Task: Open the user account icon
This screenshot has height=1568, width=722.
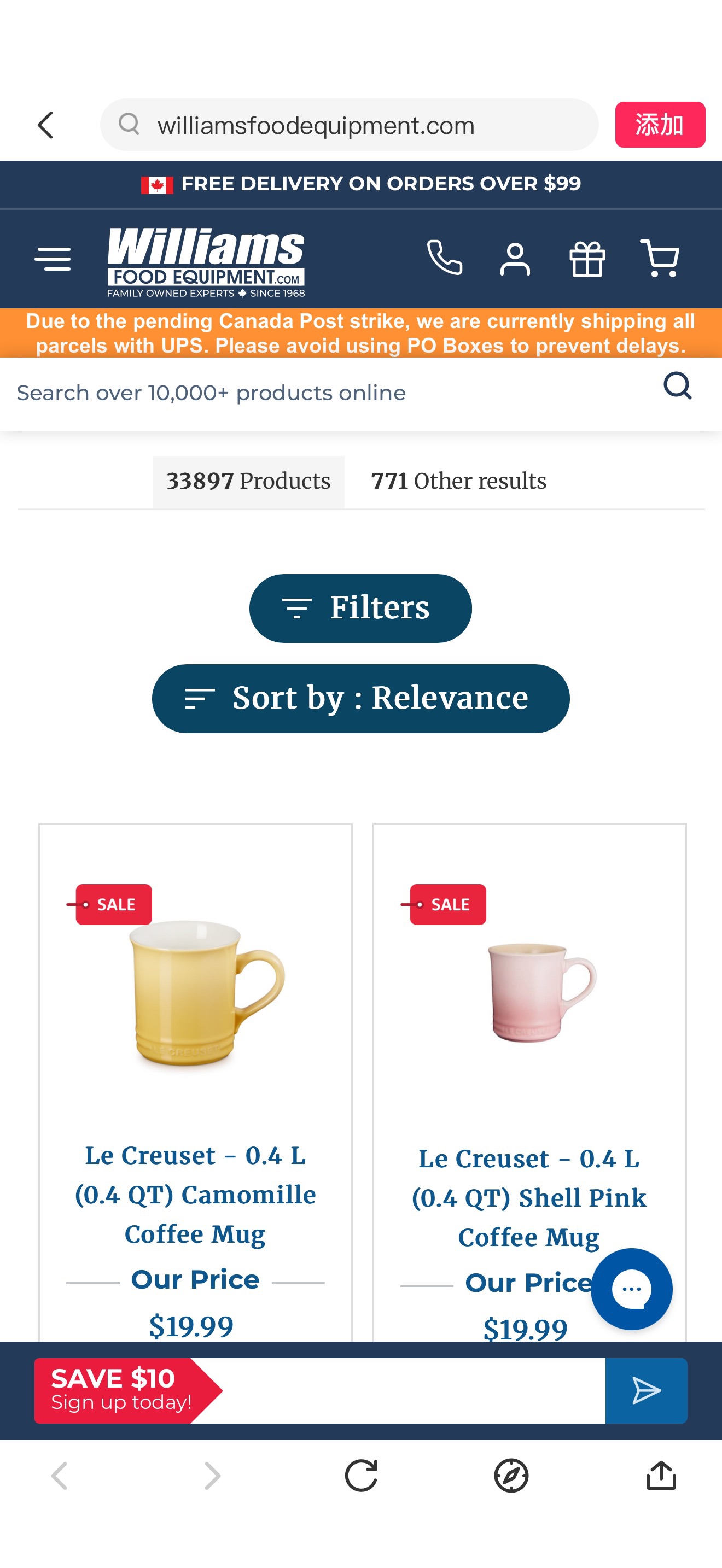Action: click(515, 259)
